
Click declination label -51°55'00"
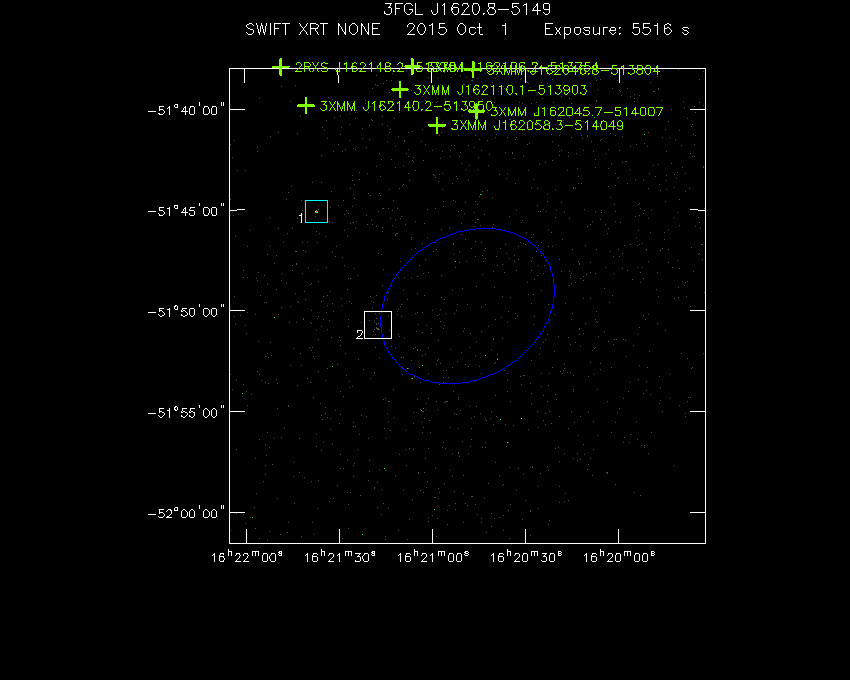[x=186, y=413]
